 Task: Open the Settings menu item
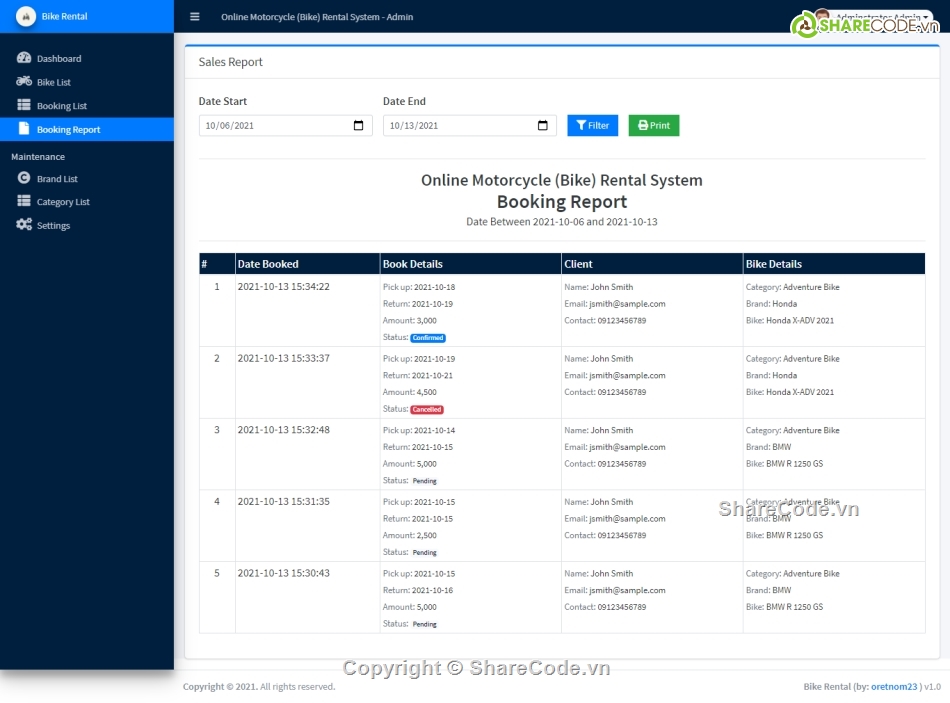tap(53, 226)
